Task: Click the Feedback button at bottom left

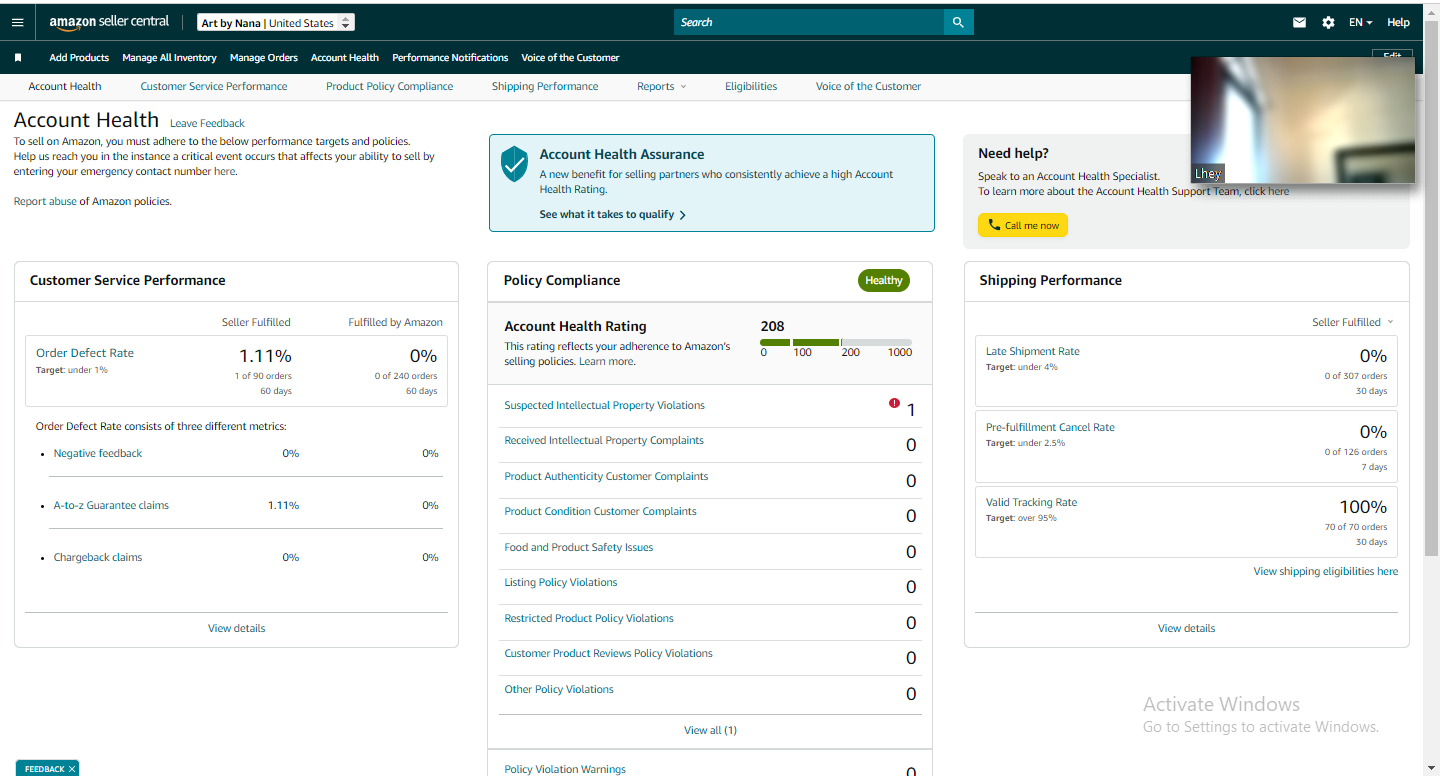Action: (x=47, y=769)
